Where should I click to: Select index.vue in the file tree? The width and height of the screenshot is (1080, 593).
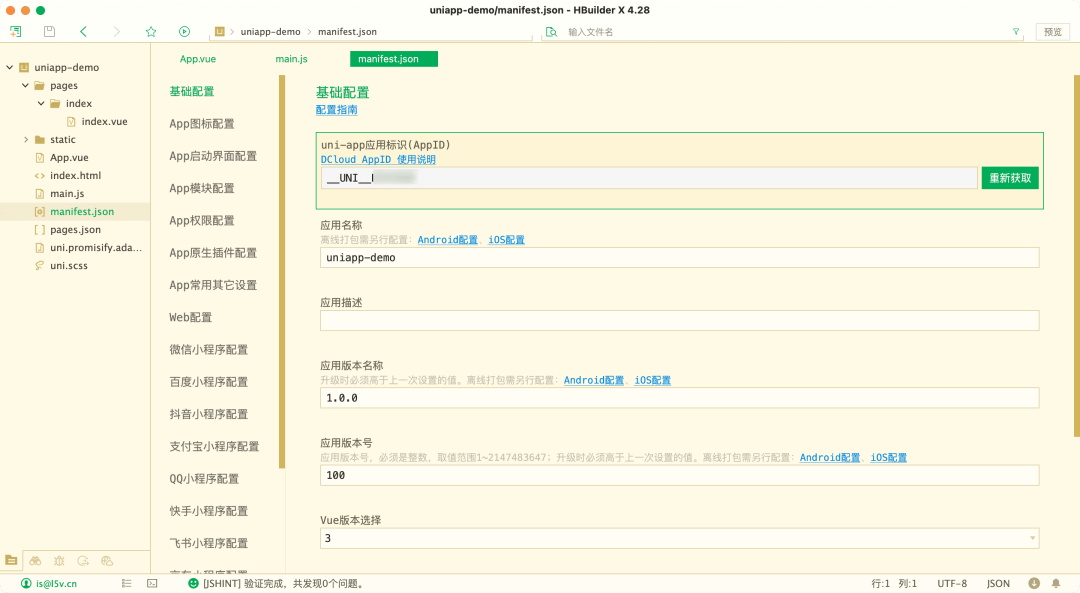(105, 122)
